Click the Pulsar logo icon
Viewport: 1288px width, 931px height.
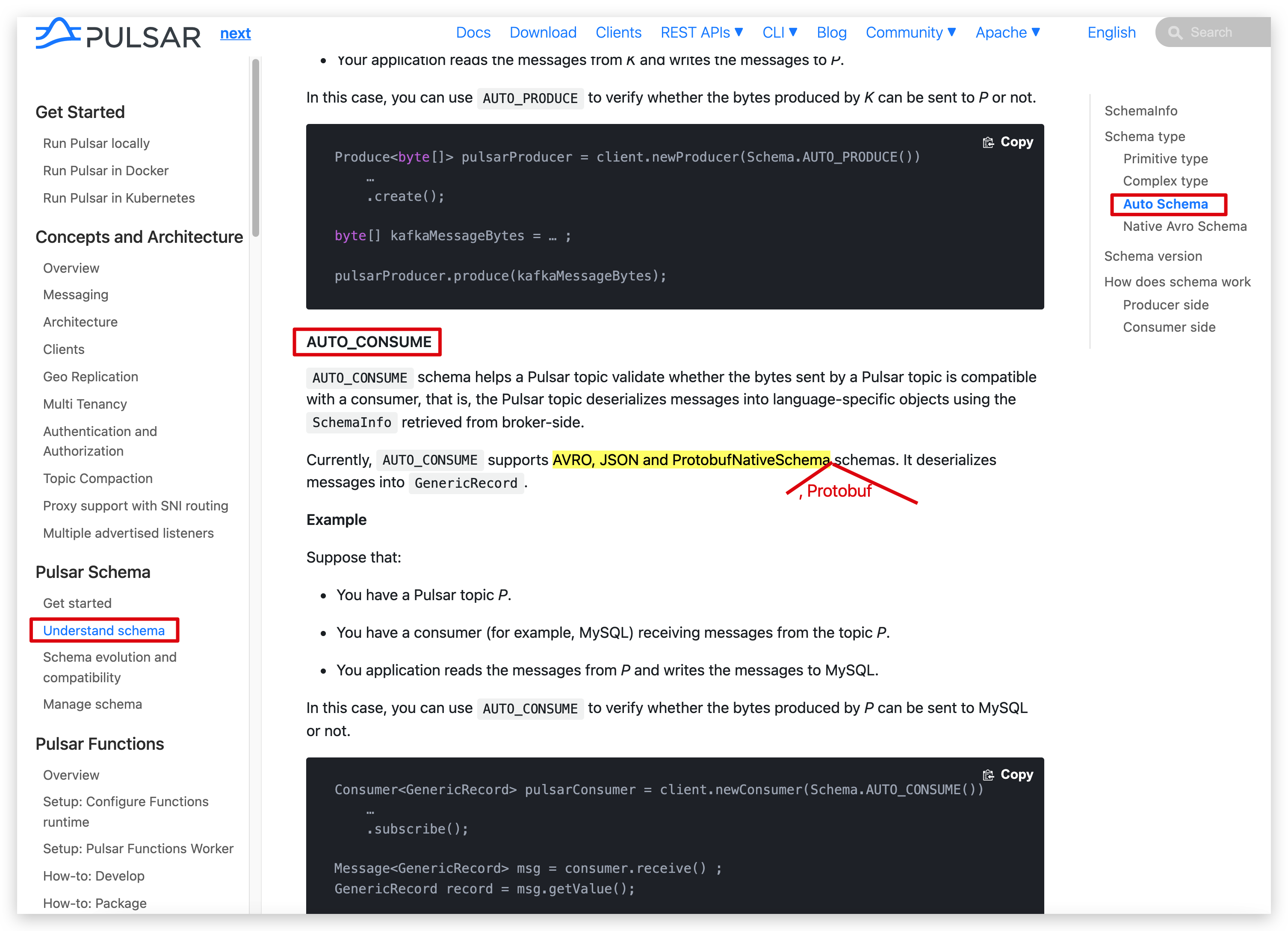[x=58, y=33]
